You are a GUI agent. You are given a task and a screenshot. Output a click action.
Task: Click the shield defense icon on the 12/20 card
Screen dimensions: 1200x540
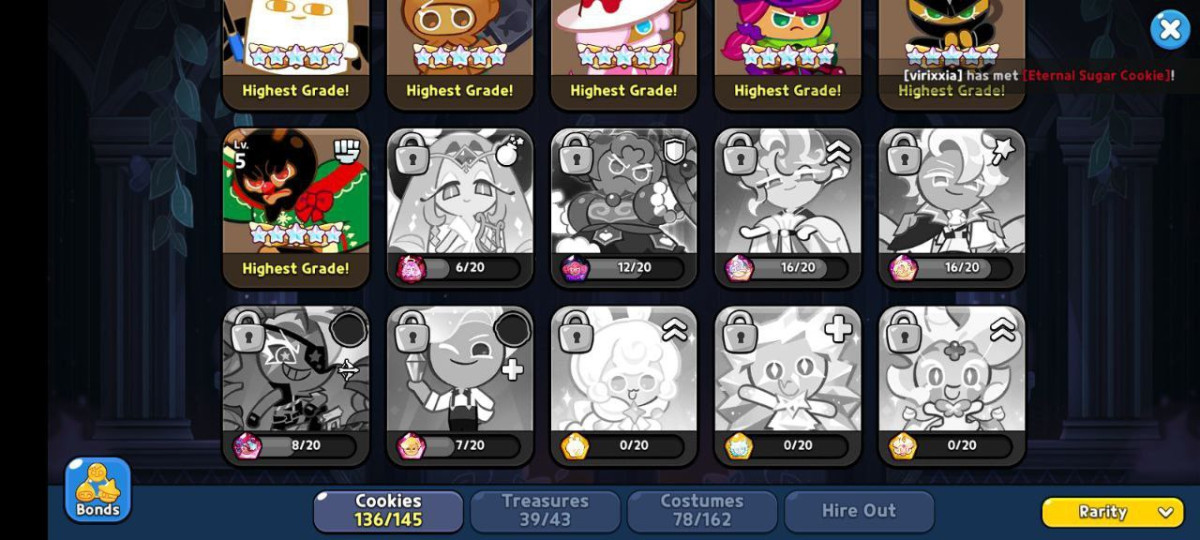[675, 151]
